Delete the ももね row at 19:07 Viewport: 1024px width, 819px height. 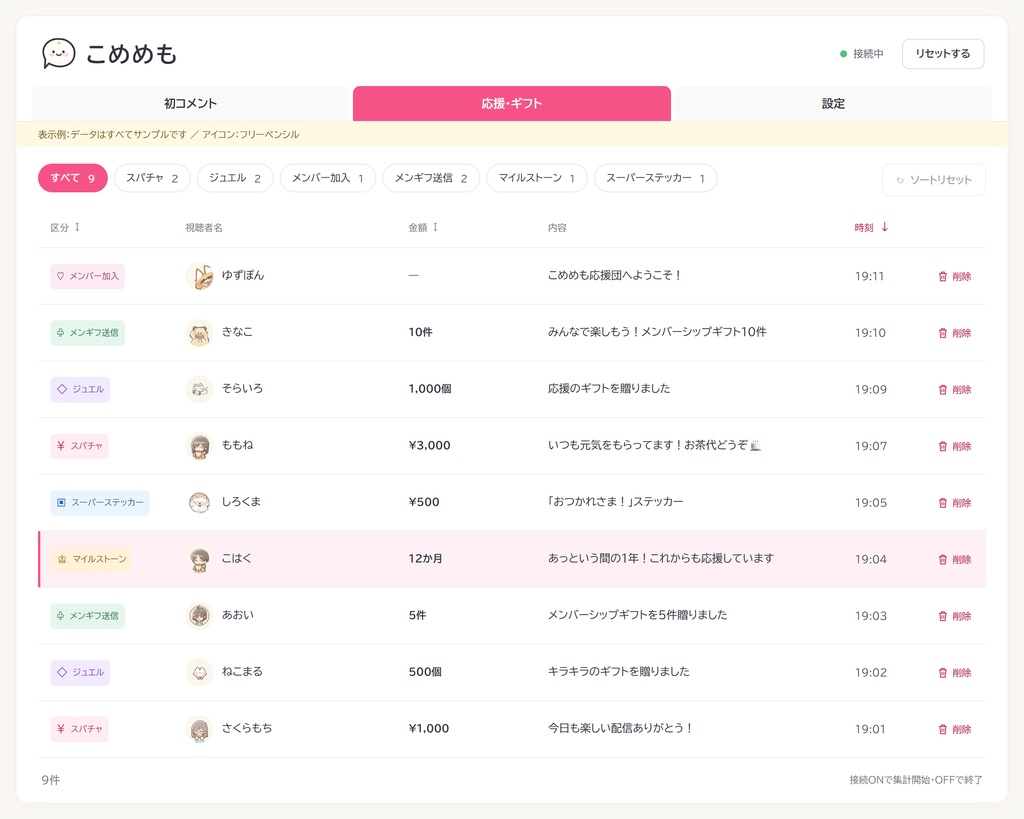tap(955, 446)
